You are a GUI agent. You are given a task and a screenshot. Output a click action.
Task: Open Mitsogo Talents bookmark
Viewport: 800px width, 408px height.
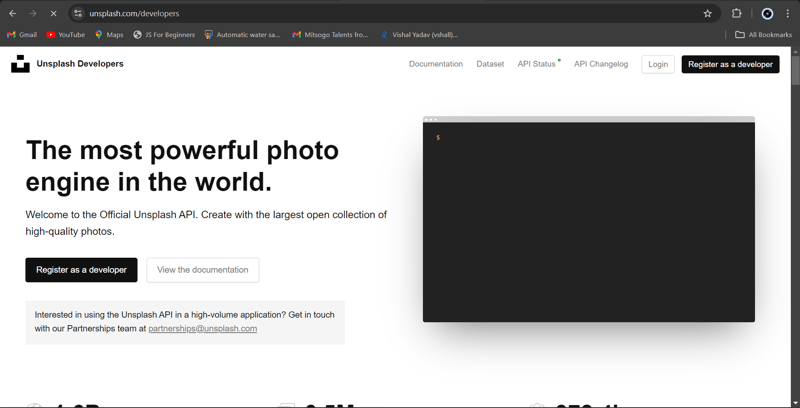click(330, 35)
